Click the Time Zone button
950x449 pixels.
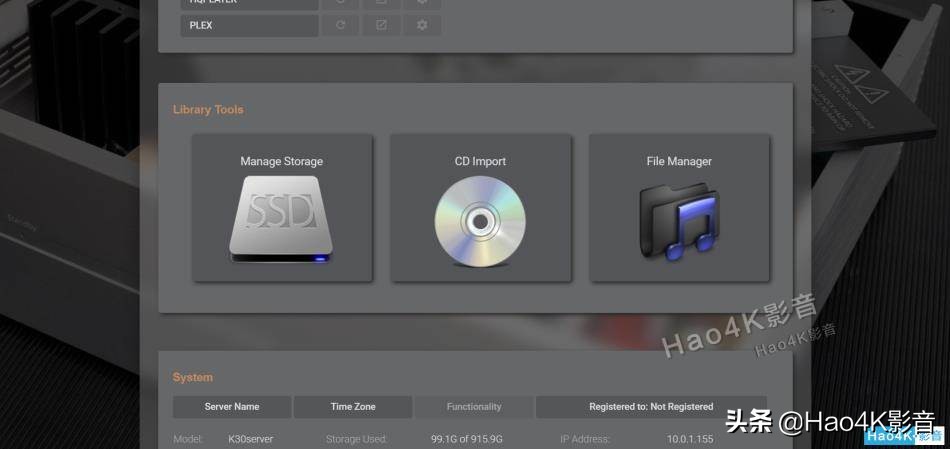[x=353, y=407]
